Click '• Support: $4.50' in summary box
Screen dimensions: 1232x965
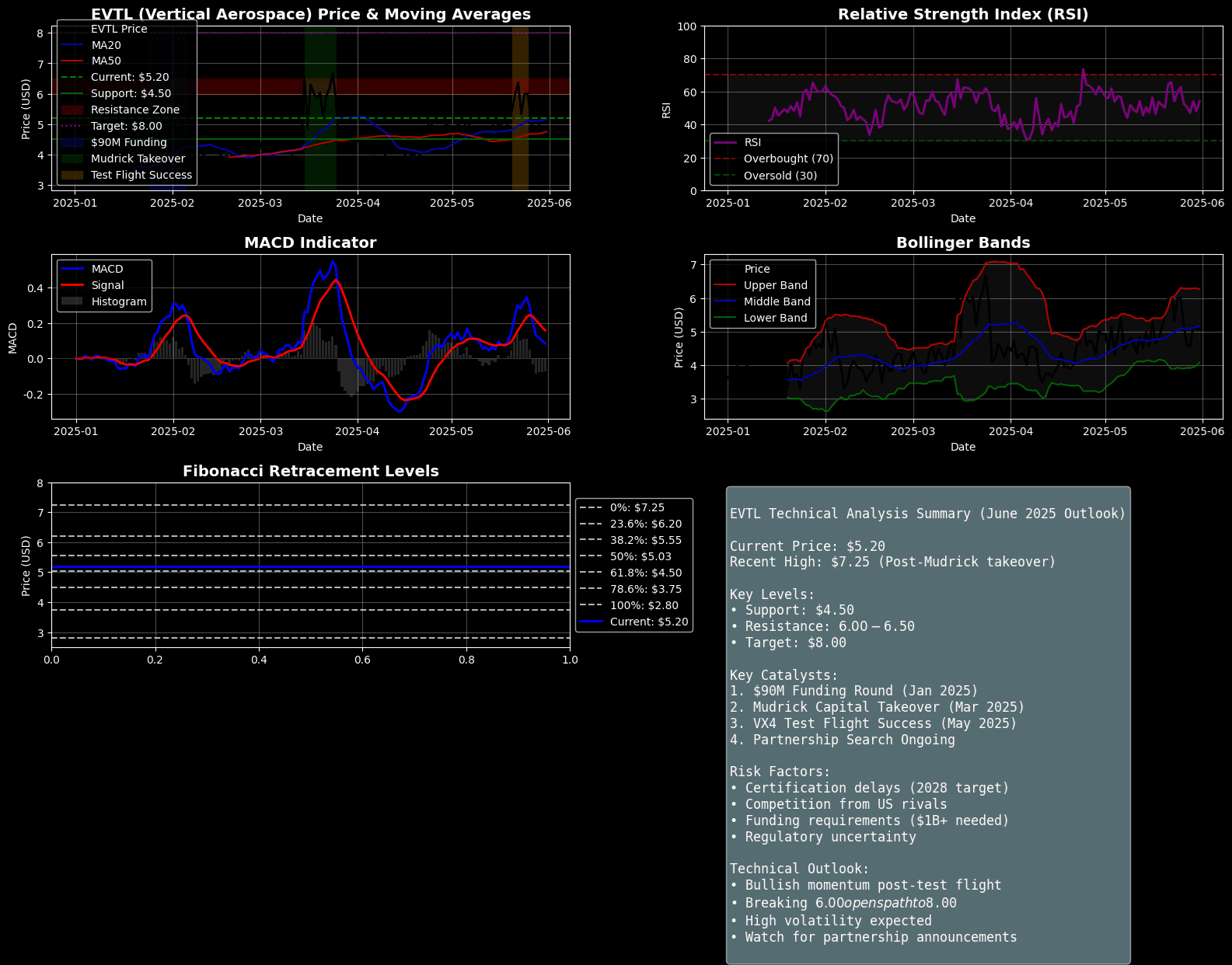pos(792,611)
